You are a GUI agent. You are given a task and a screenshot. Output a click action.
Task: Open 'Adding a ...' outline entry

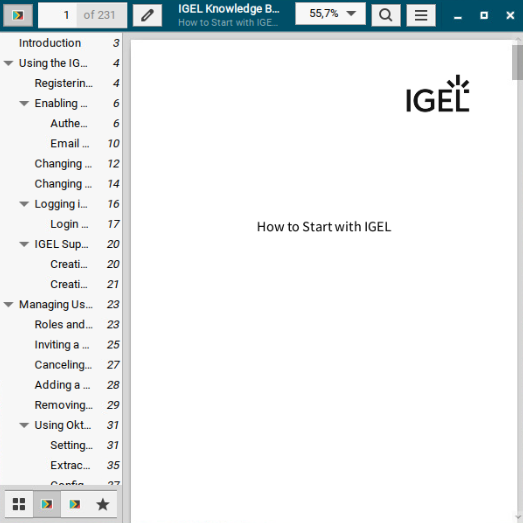pos(62,385)
